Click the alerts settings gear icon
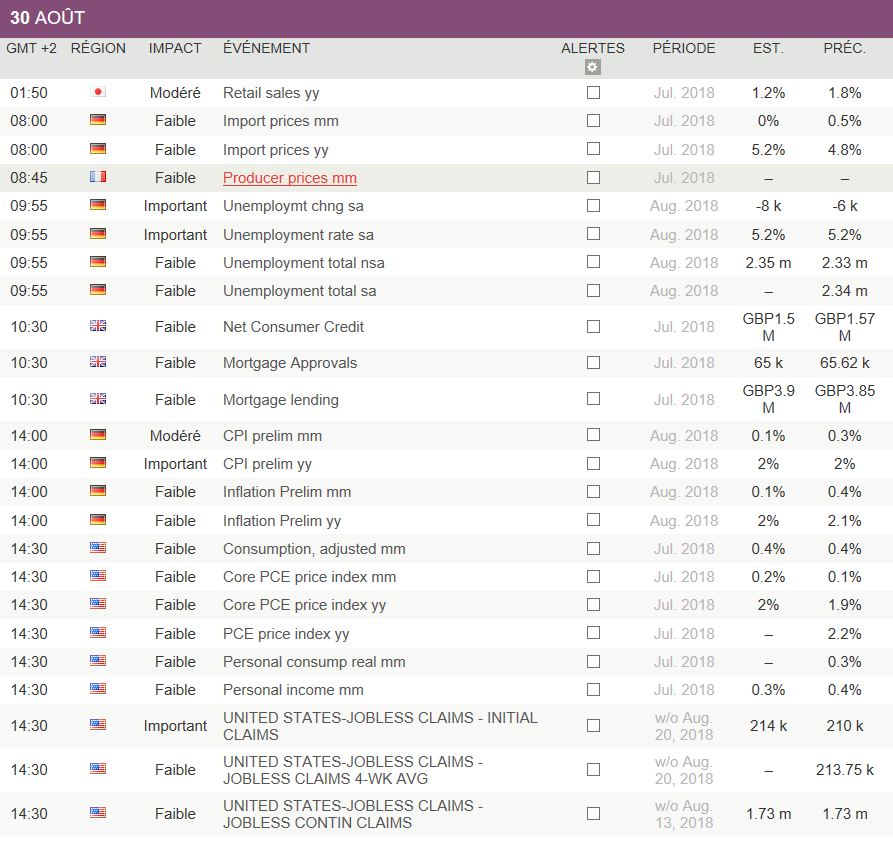Screen dimensions: 893x841 (593, 67)
